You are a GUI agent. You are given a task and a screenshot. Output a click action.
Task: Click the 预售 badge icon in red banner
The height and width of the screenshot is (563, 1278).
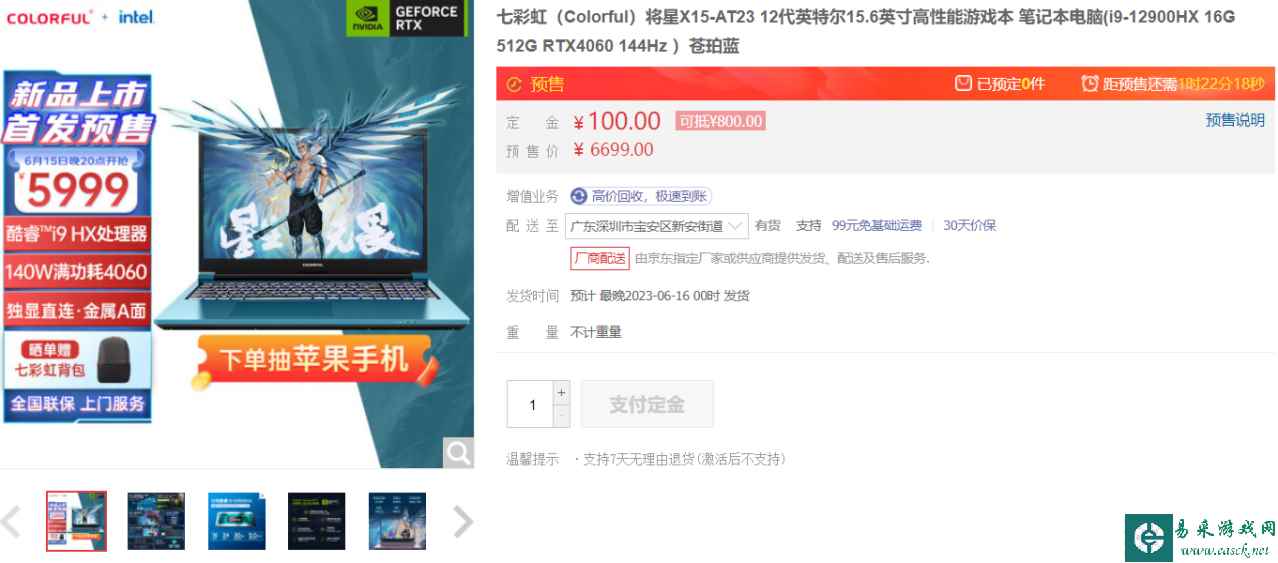click(515, 84)
